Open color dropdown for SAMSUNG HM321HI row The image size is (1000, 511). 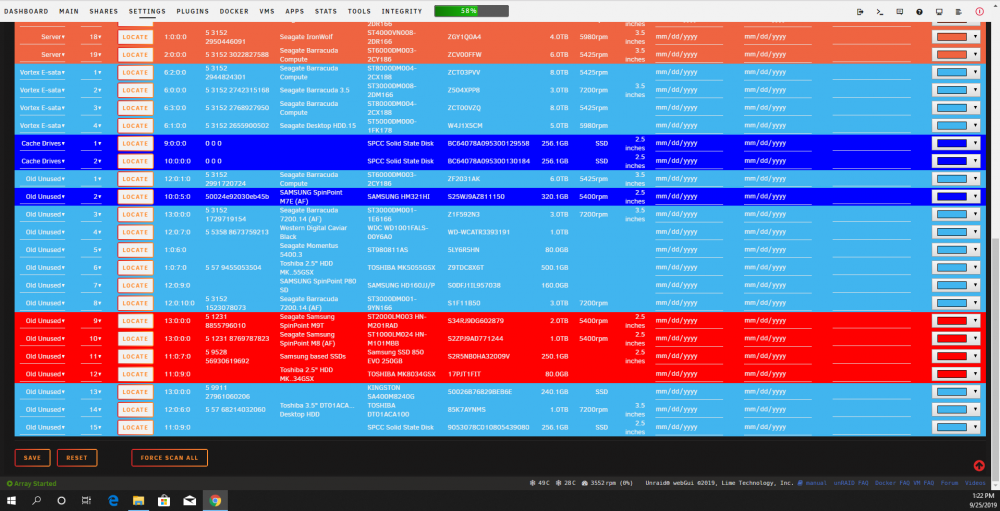tap(955, 196)
